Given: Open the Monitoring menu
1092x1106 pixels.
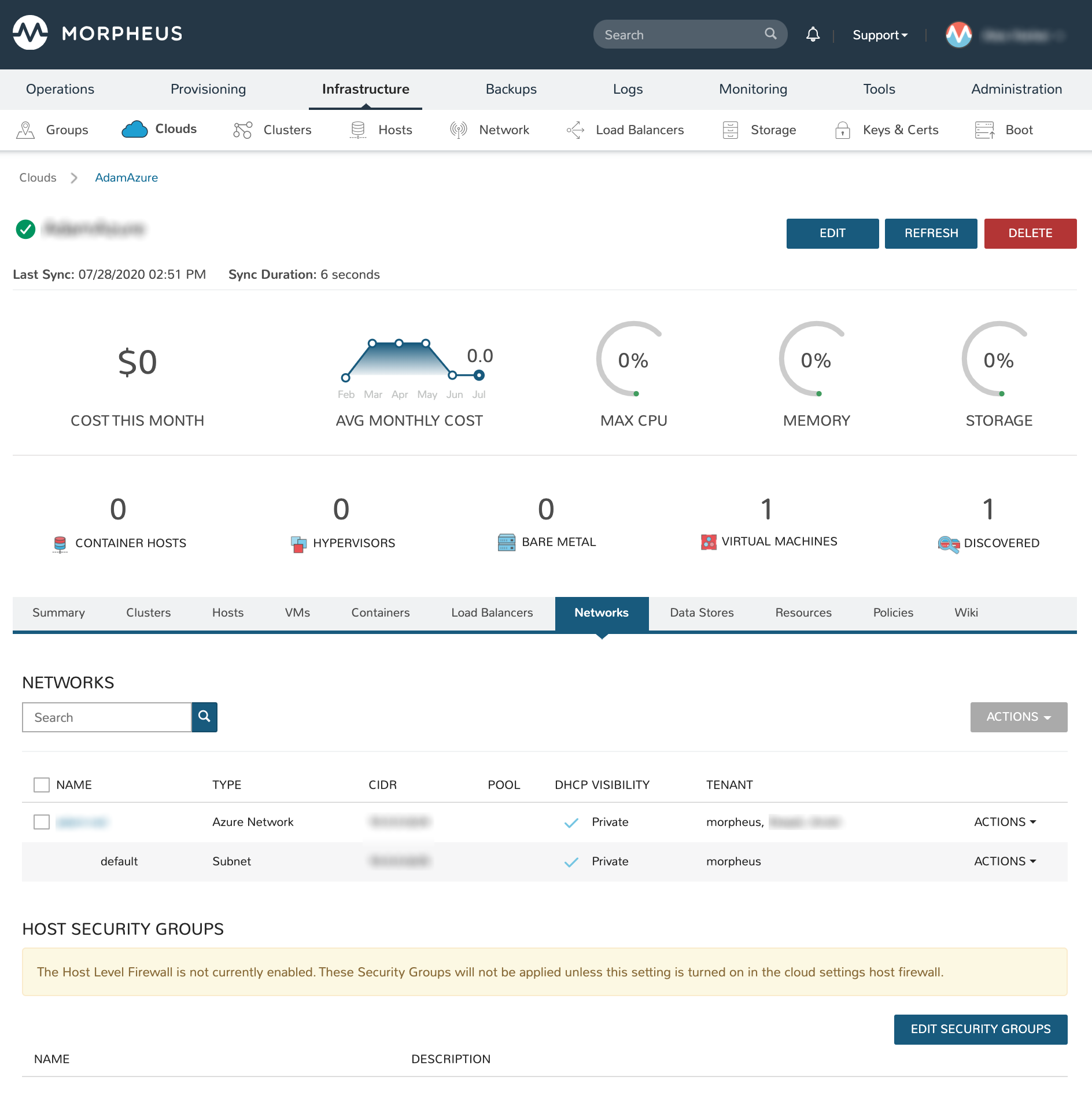Looking at the screenshot, I should point(752,89).
